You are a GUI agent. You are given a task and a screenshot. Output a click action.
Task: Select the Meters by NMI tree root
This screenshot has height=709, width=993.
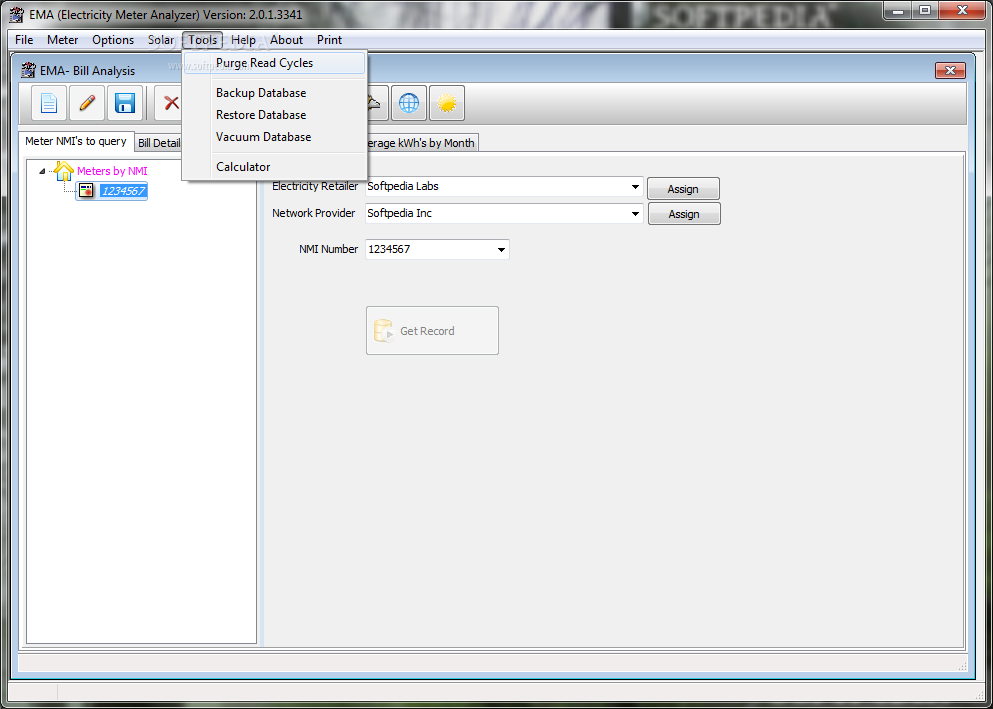112,171
